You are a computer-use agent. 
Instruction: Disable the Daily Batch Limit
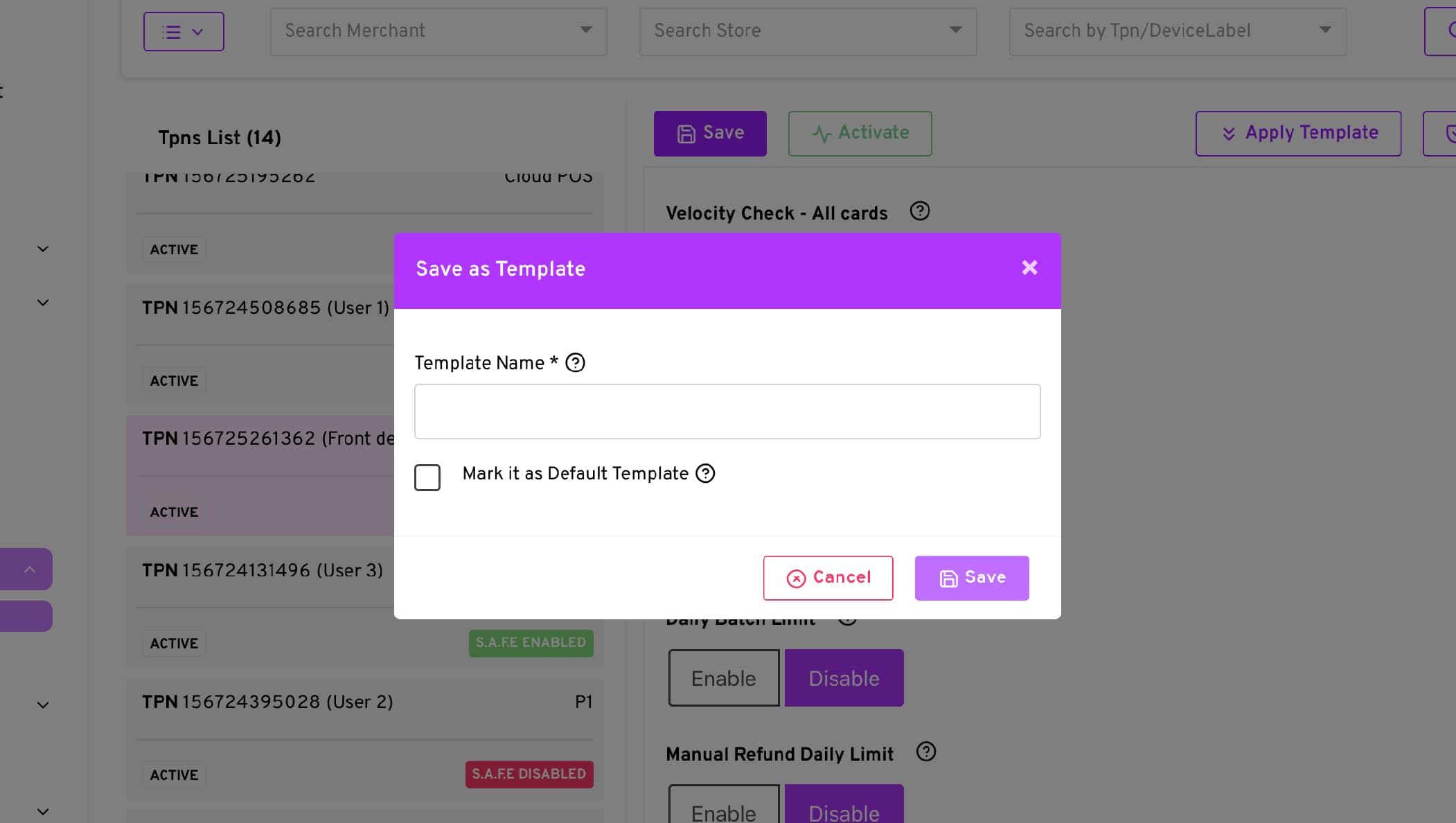[x=844, y=678]
